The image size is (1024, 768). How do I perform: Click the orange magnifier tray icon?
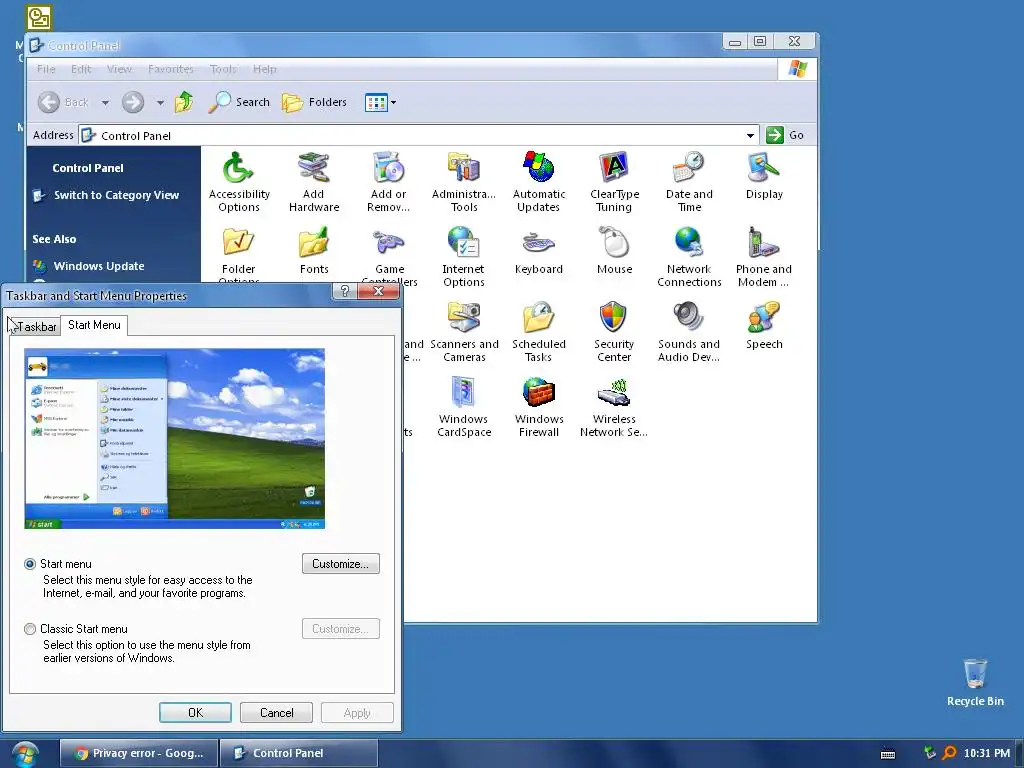coord(950,753)
